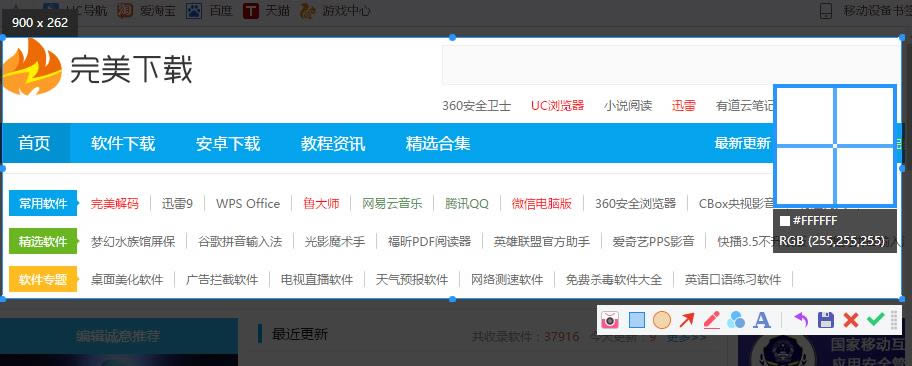Select the text annotation tool
This screenshot has width=912, height=366.
[x=762, y=319]
